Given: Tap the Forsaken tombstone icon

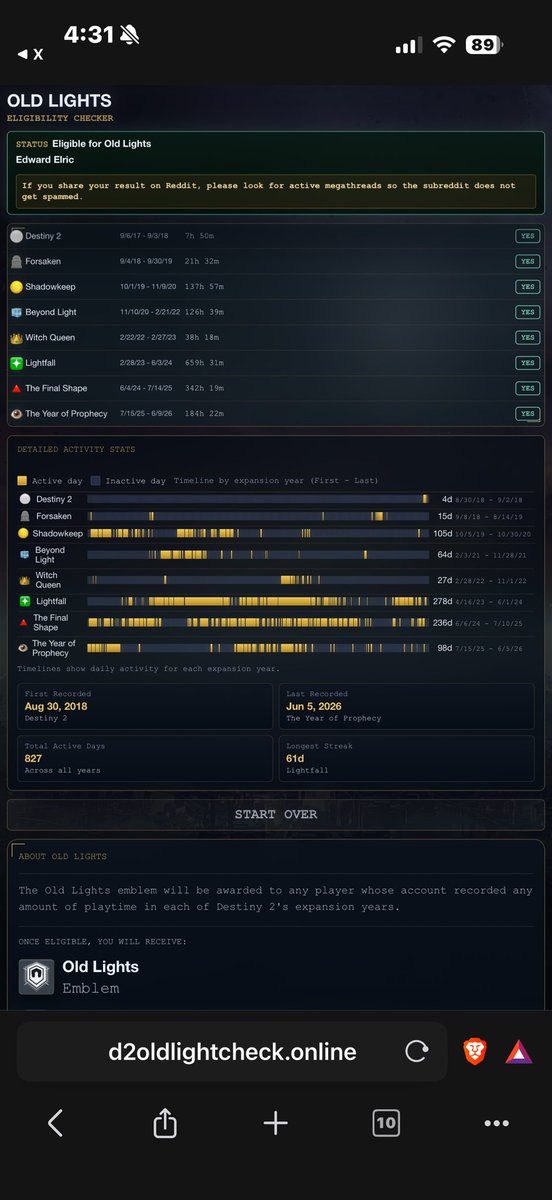Looking at the screenshot, I should pos(16,261).
